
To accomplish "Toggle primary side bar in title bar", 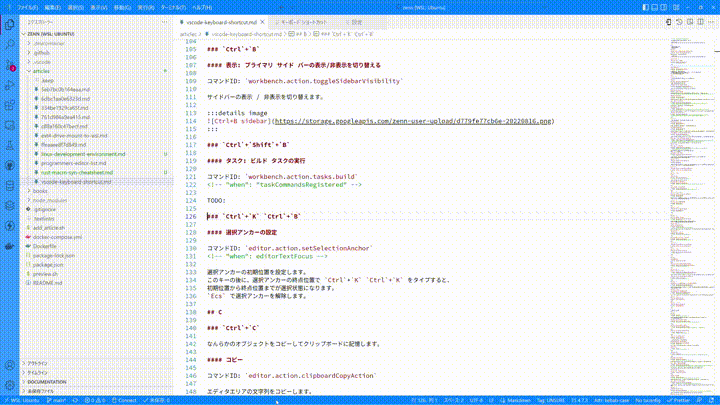I will click(646, 7).
